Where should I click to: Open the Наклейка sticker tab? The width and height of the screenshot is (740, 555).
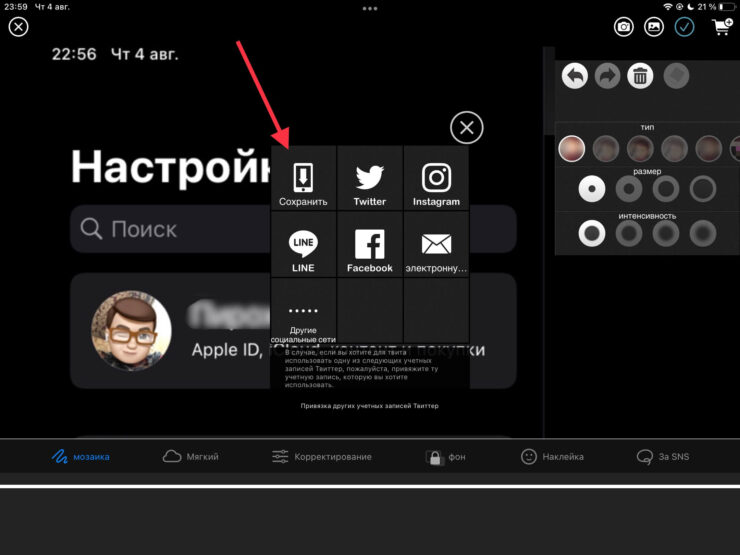pyautogui.click(x=552, y=457)
